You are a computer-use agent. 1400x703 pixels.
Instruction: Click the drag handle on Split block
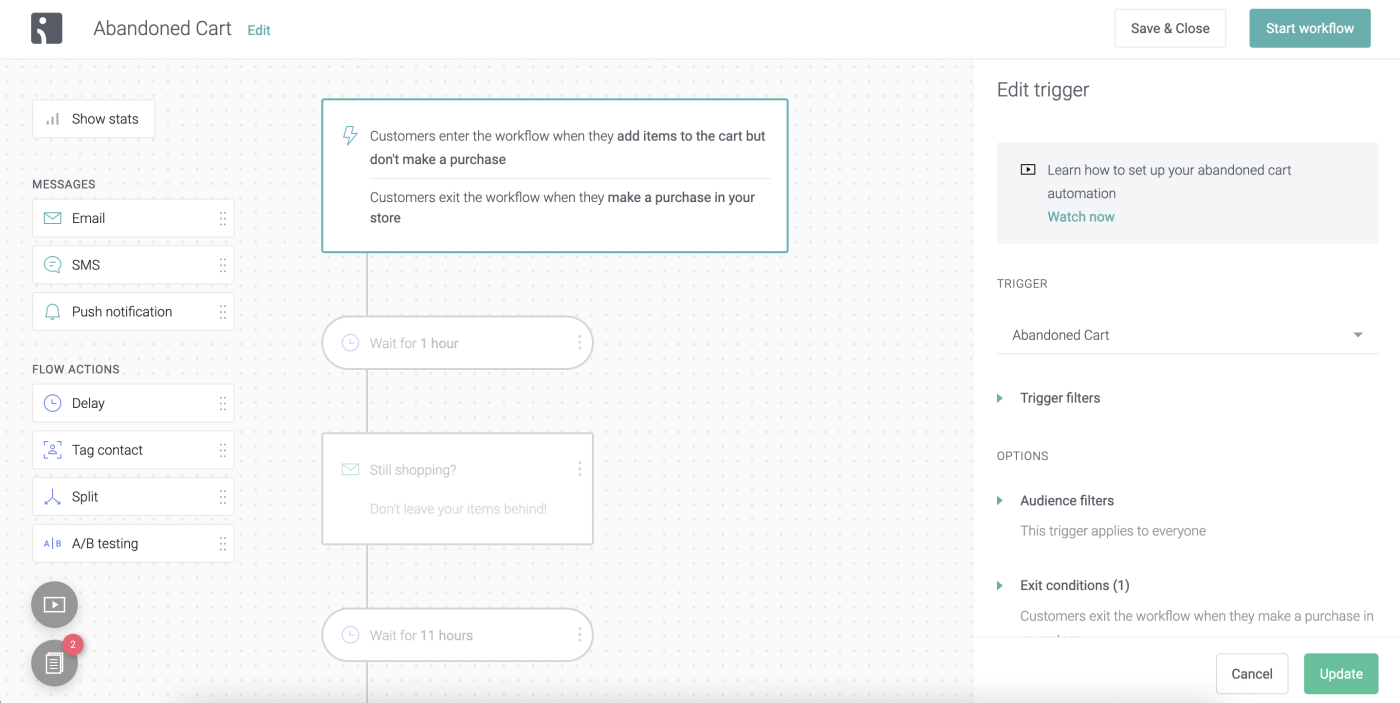[x=222, y=497]
